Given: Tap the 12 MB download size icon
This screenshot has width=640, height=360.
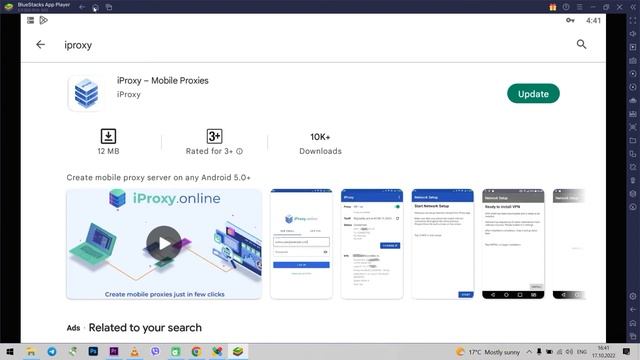Looking at the screenshot, I should (x=108, y=136).
